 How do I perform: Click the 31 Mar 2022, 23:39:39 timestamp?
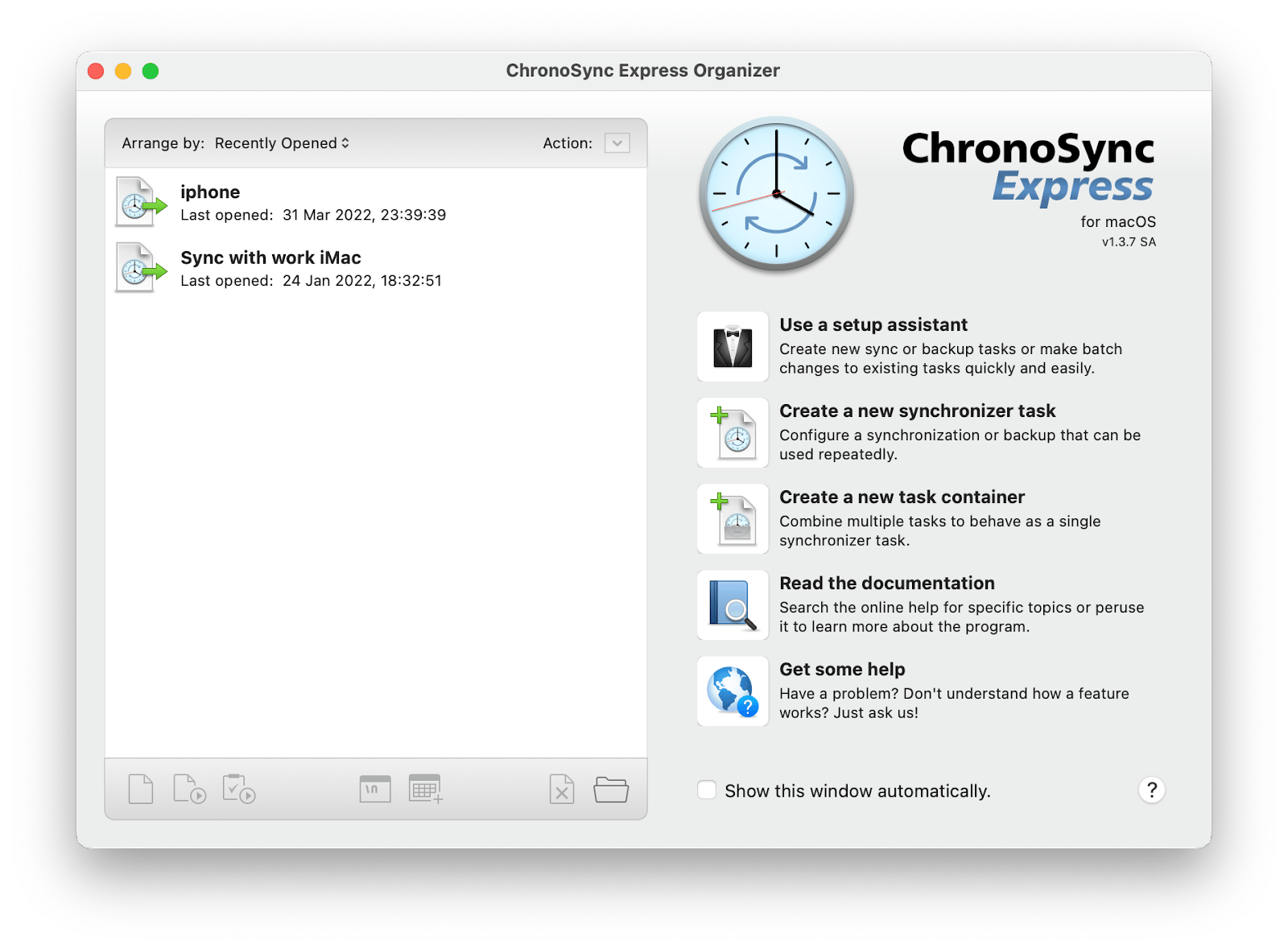click(364, 215)
